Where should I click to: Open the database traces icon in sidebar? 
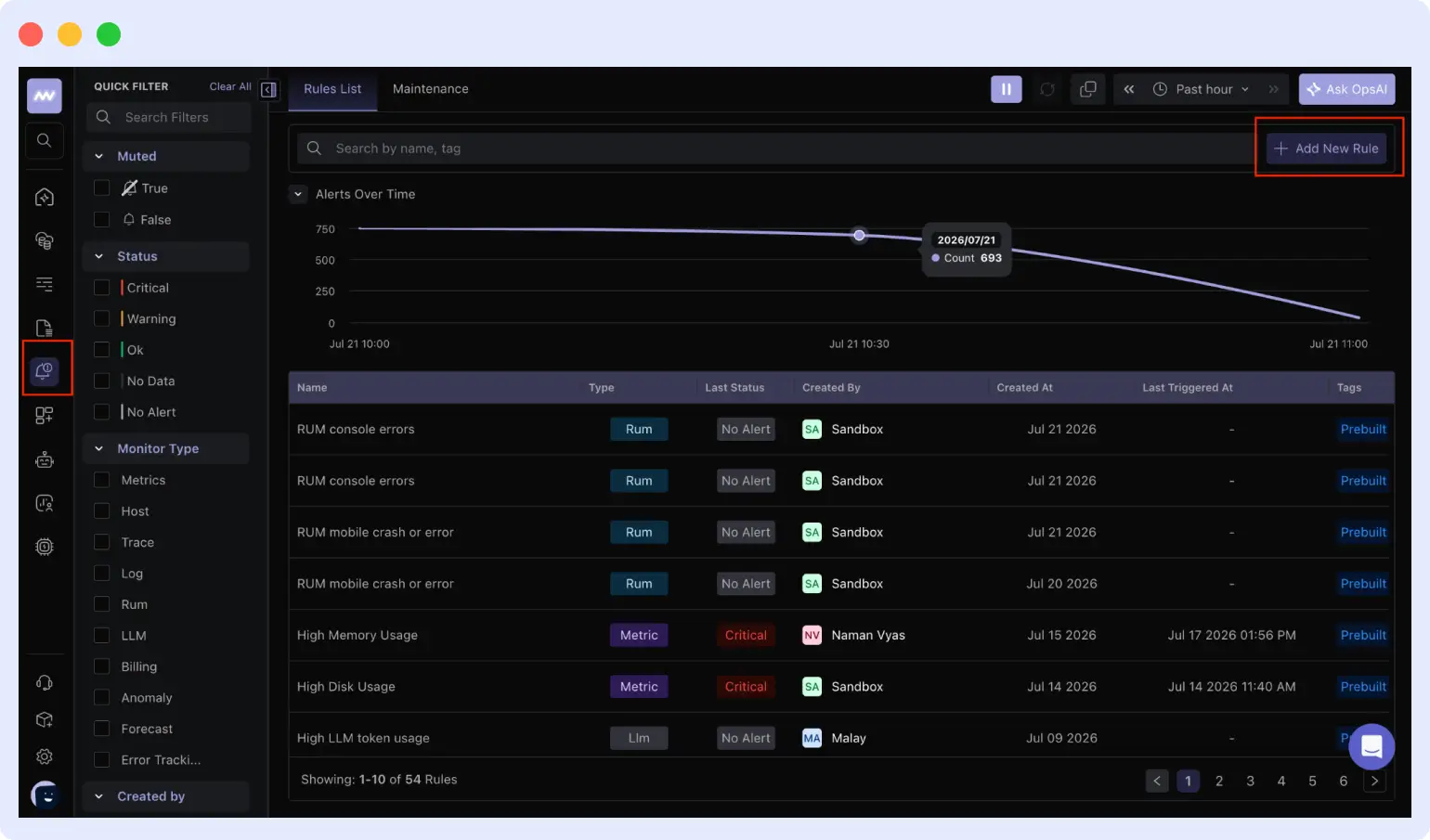(x=44, y=240)
